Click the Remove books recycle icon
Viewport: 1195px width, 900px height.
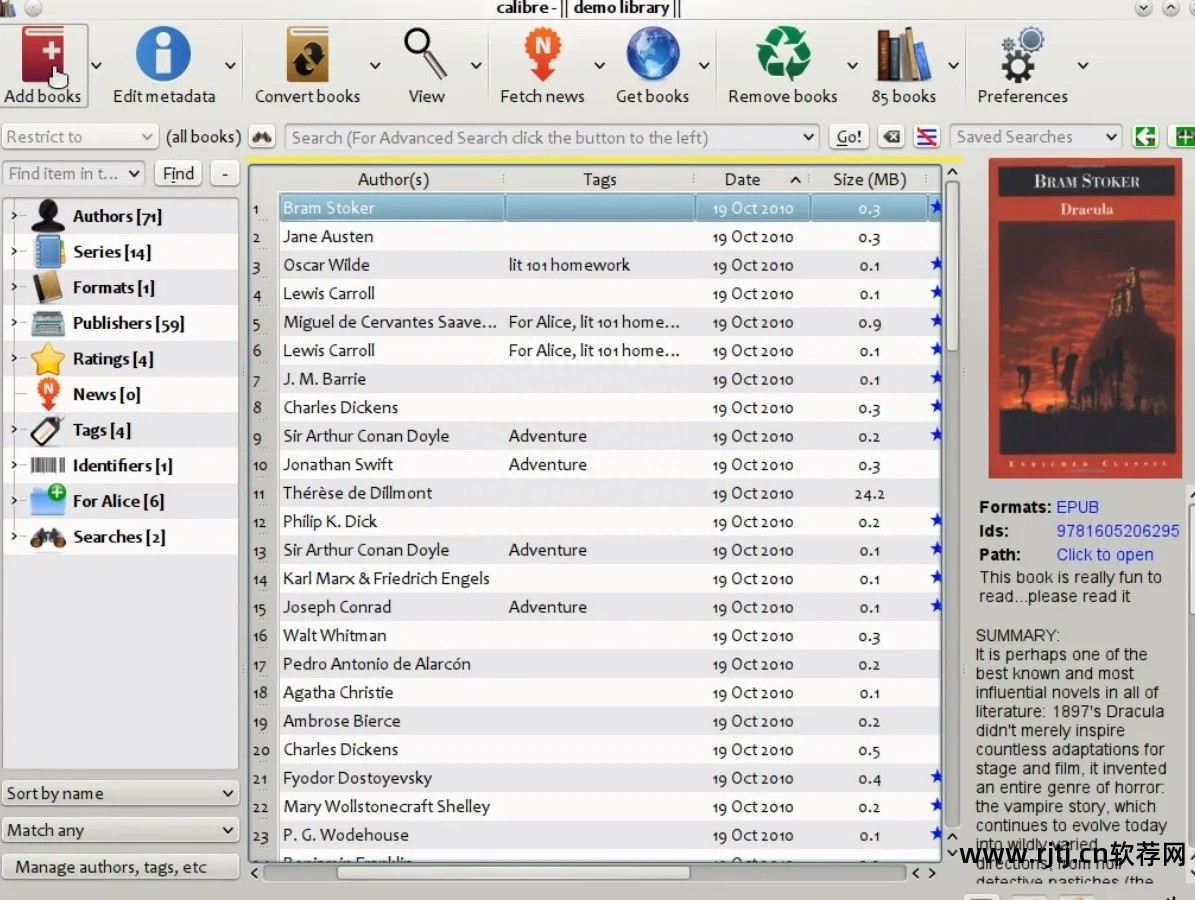click(x=782, y=56)
